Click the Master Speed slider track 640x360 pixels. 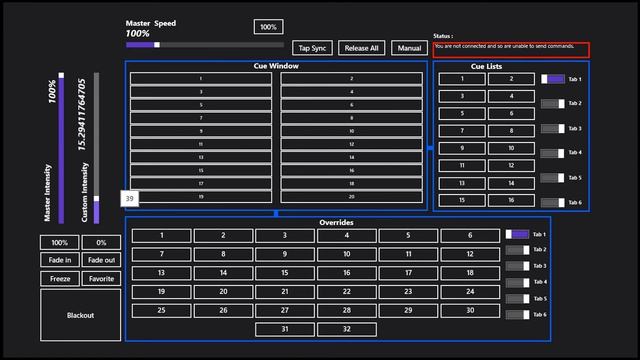[205, 45]
